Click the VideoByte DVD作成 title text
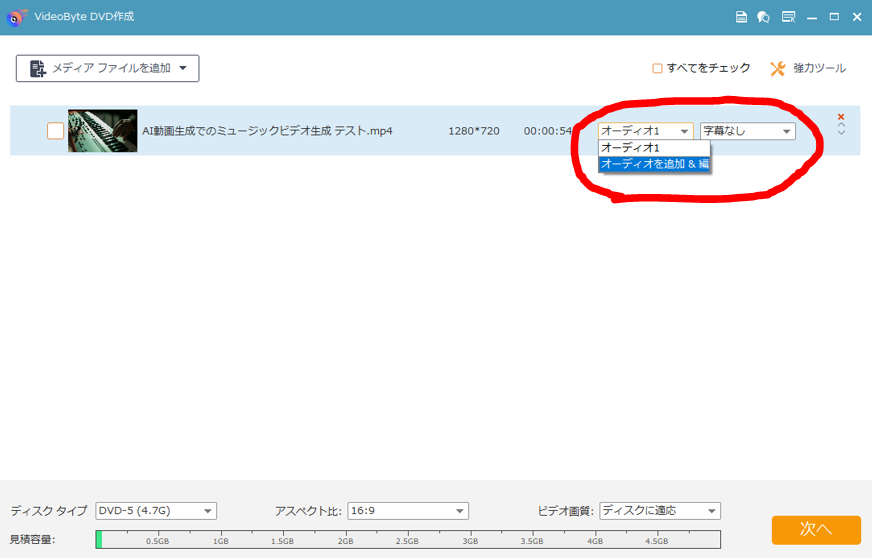 point(84,17)
